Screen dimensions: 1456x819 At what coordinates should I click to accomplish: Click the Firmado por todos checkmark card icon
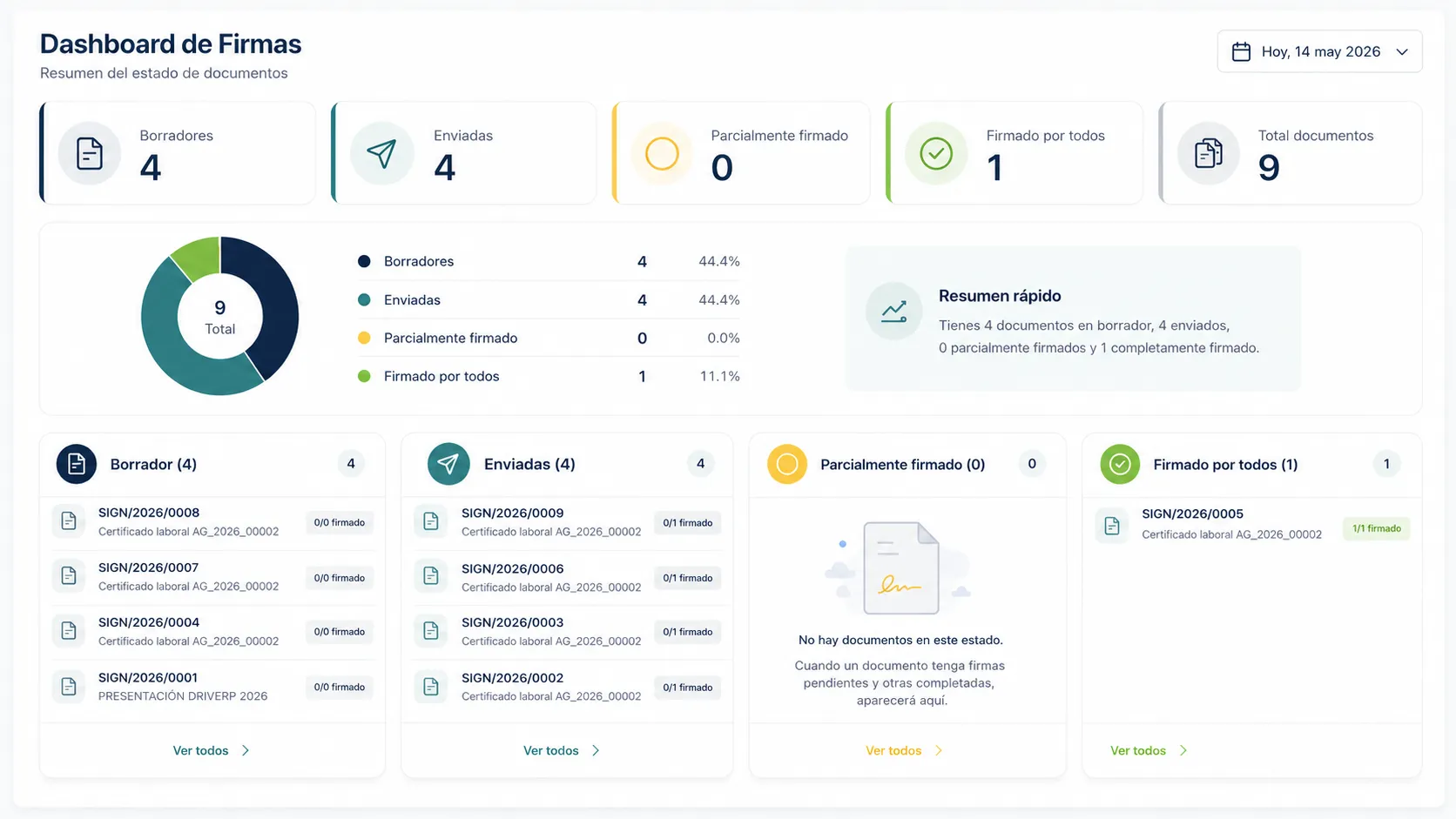936,154
